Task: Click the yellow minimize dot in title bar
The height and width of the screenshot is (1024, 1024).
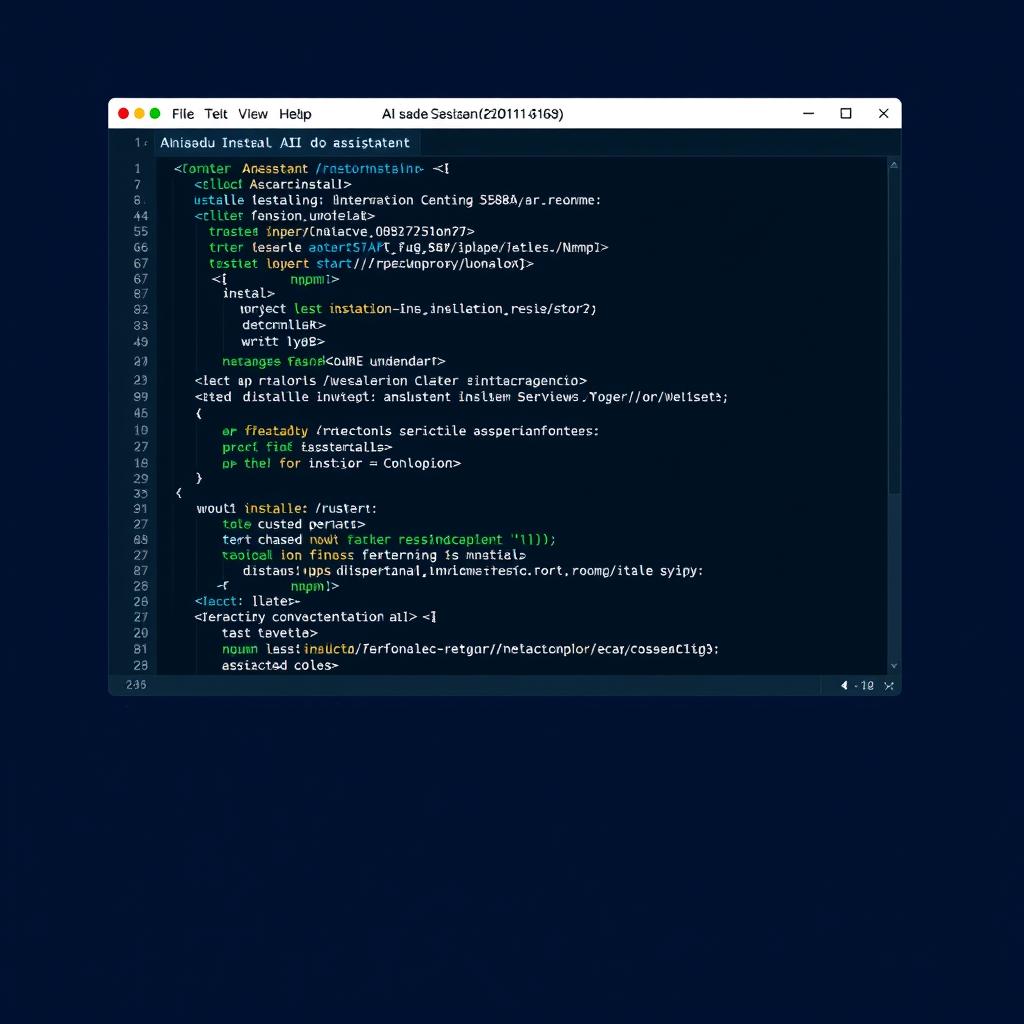Action: pos(139,114)
